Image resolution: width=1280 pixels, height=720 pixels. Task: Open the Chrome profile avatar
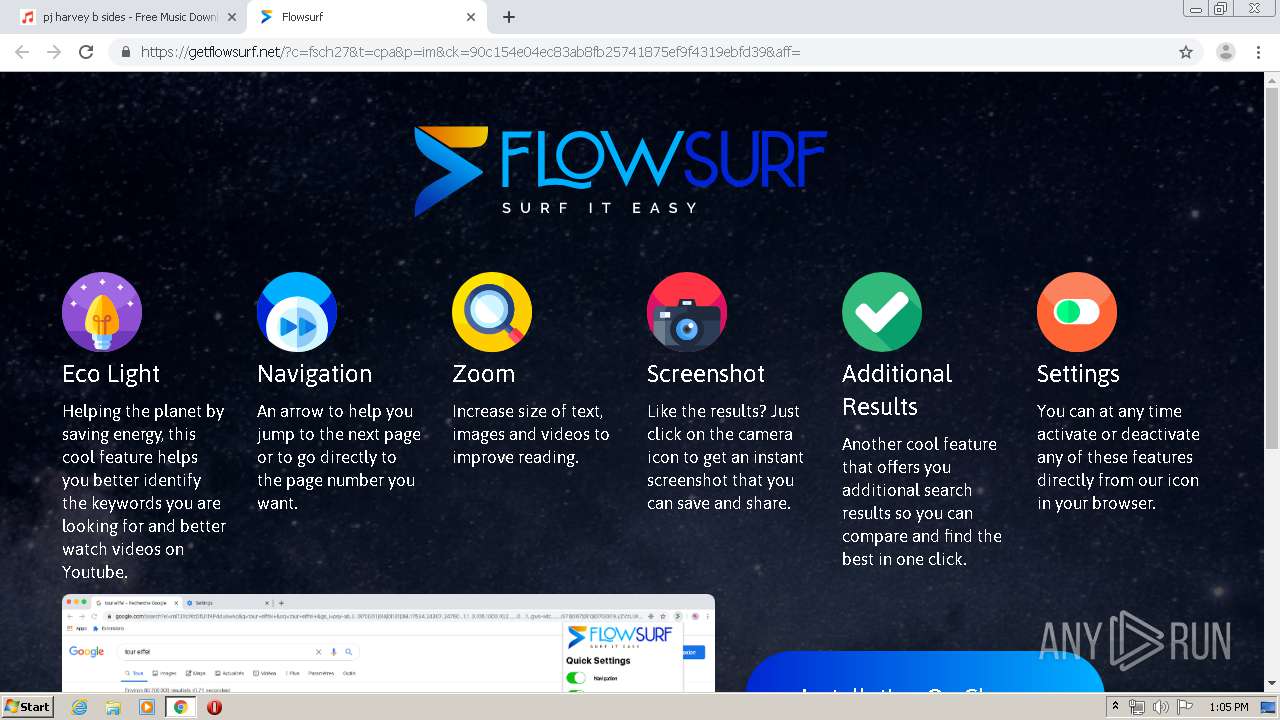[x=1226, y=52]
